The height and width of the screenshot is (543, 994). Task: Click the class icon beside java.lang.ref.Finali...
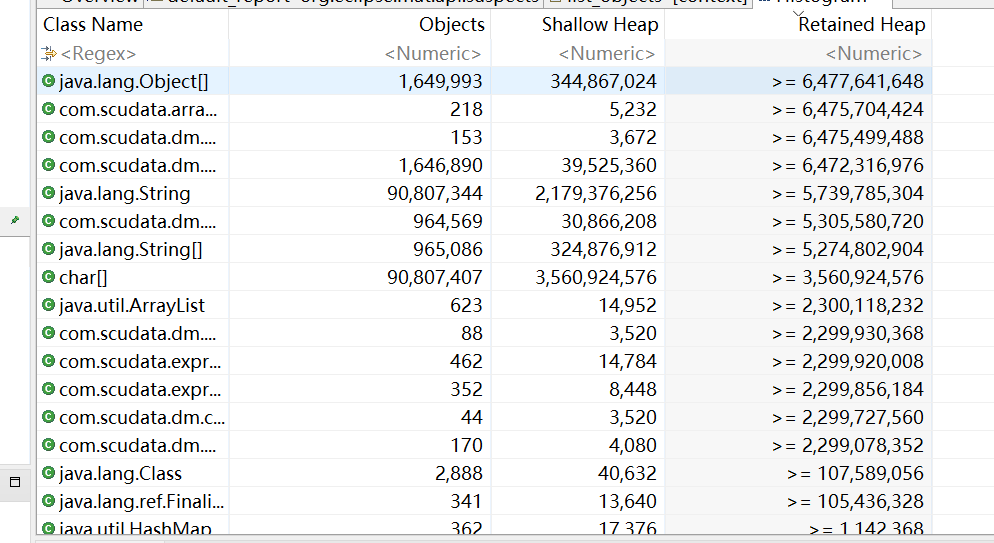48,501
